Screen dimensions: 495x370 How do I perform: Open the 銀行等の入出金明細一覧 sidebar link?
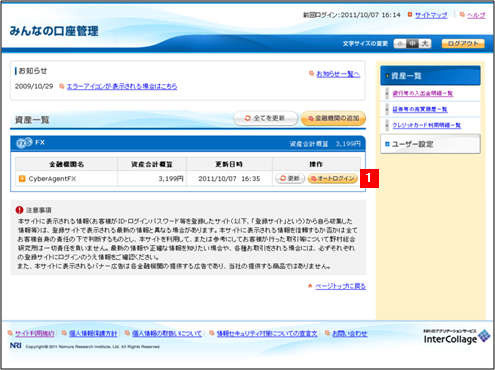pos(422,93)
